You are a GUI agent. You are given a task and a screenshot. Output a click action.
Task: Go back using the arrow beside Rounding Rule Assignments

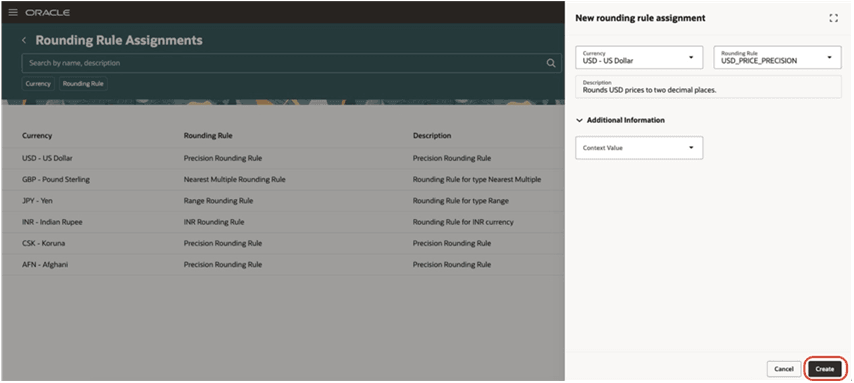click(x=24, y=40)
